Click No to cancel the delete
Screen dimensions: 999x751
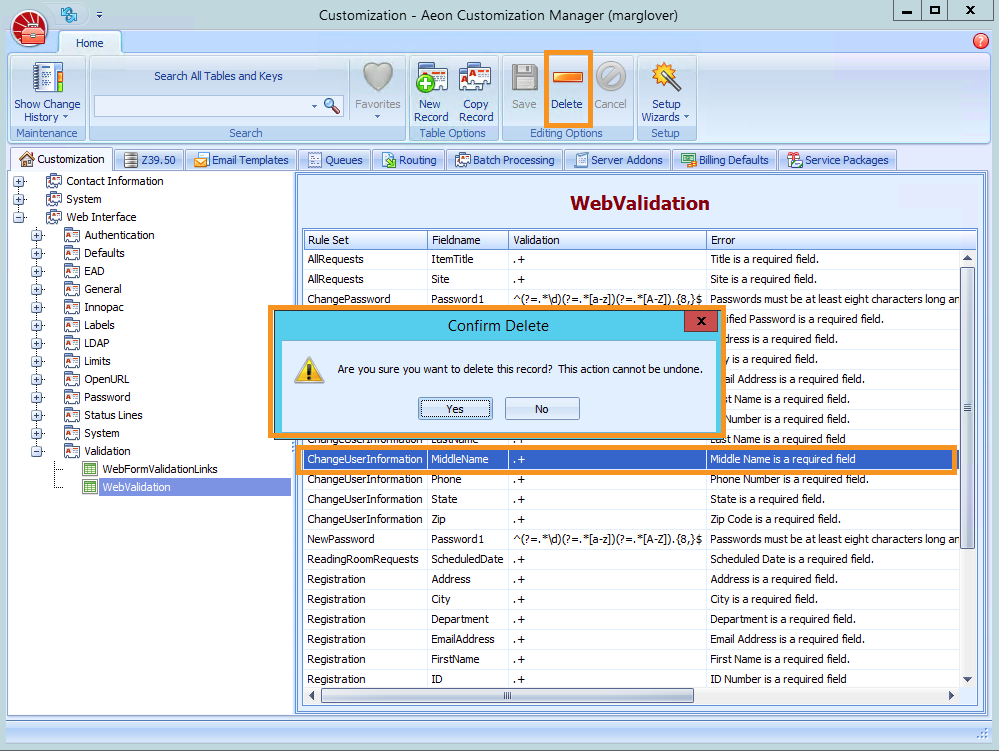click(x=541, y=408)
